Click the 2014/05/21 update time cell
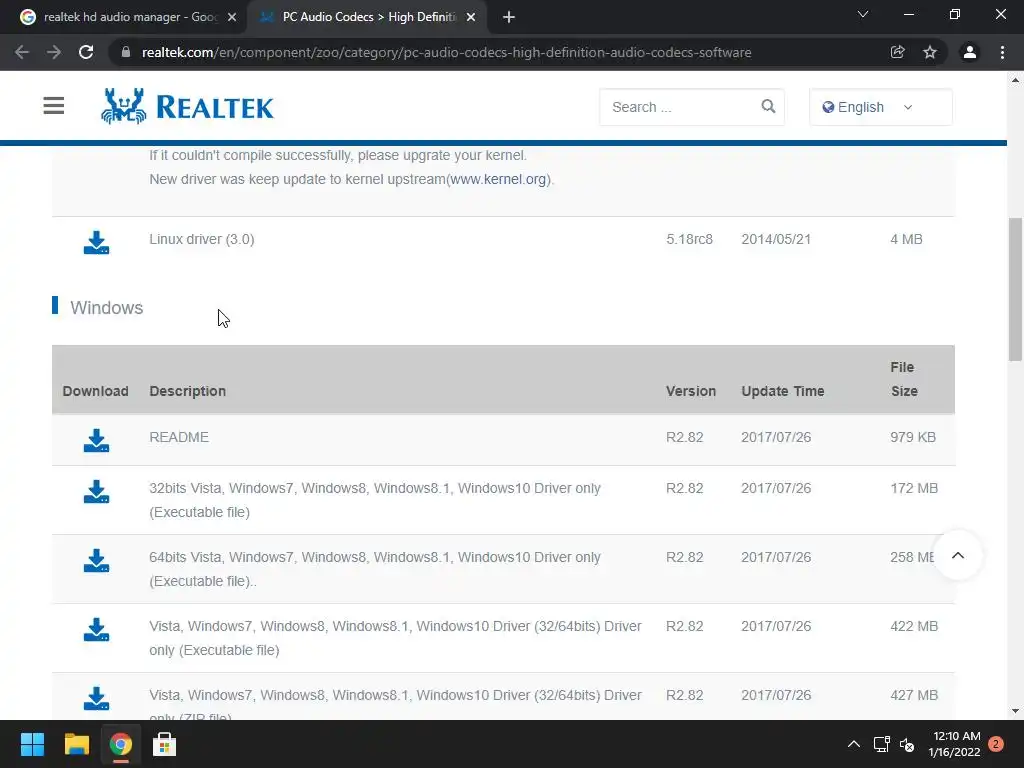The image size is (1024, 768). pos(776,239)
